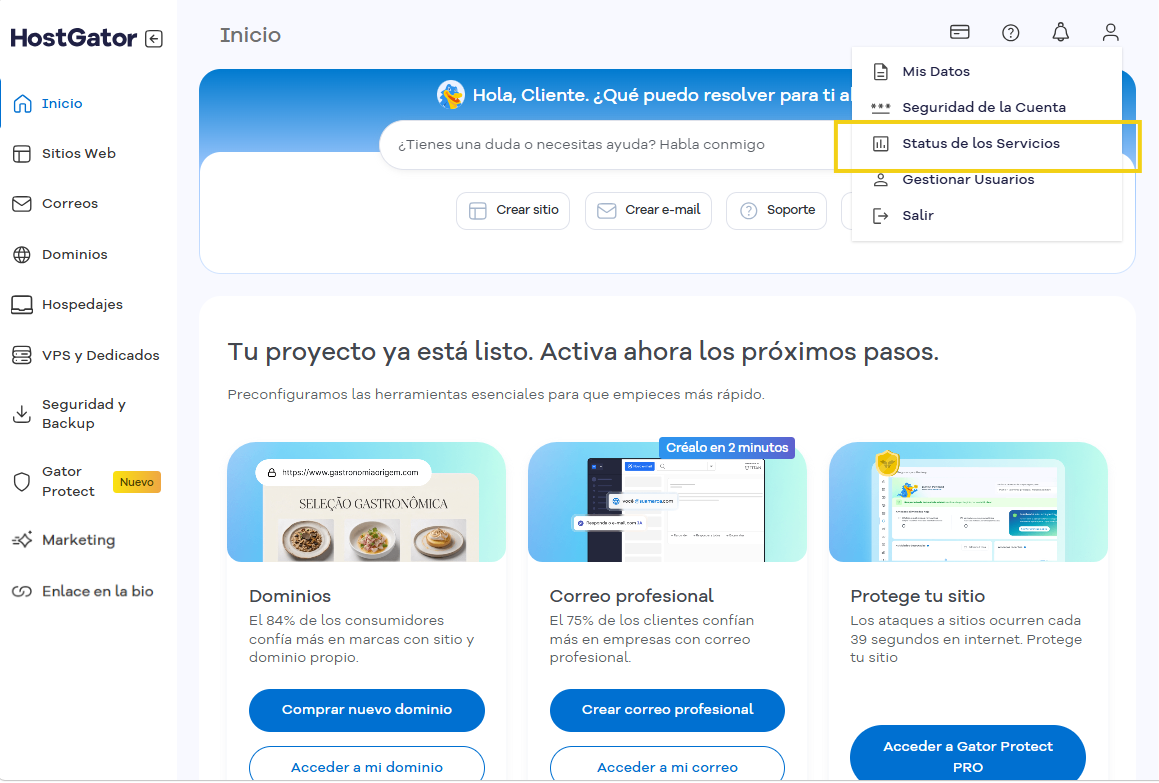Viewport: 1159px width, 783px height.
Task: Select Seguridad de la Cuenta menu entry
Action: (987, 108)
